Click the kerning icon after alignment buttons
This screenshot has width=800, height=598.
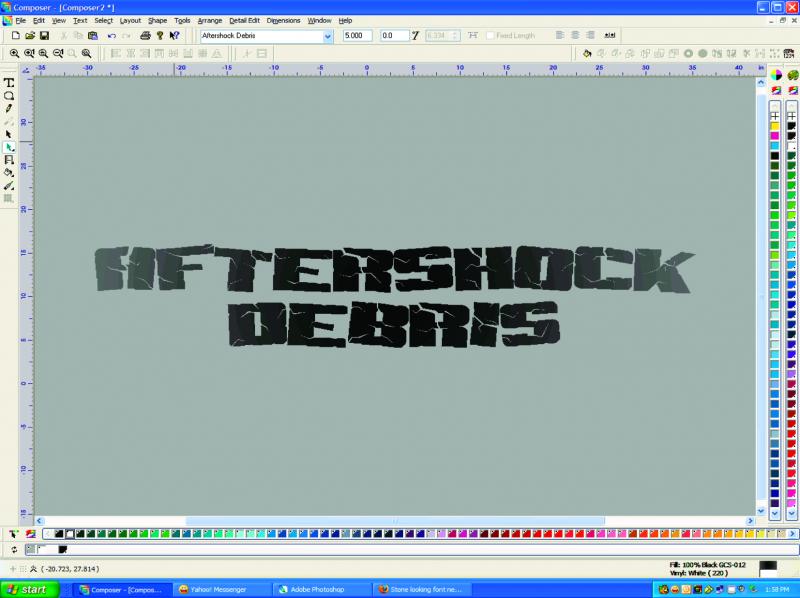(610, 36)
